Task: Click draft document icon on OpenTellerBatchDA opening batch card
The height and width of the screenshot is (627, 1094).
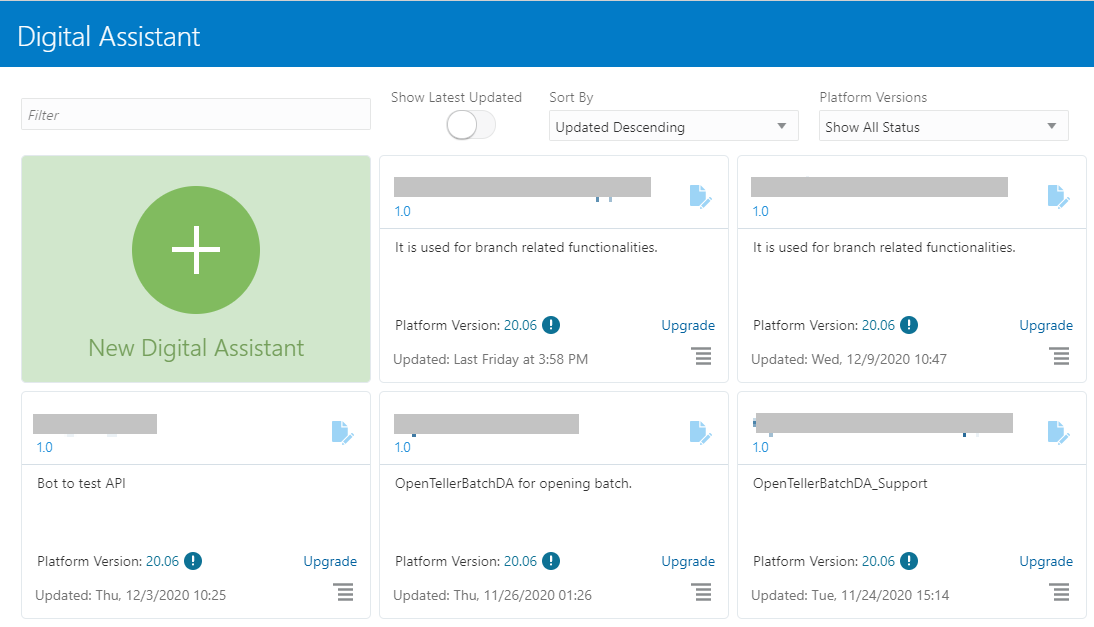Action: tap(700, 432)
